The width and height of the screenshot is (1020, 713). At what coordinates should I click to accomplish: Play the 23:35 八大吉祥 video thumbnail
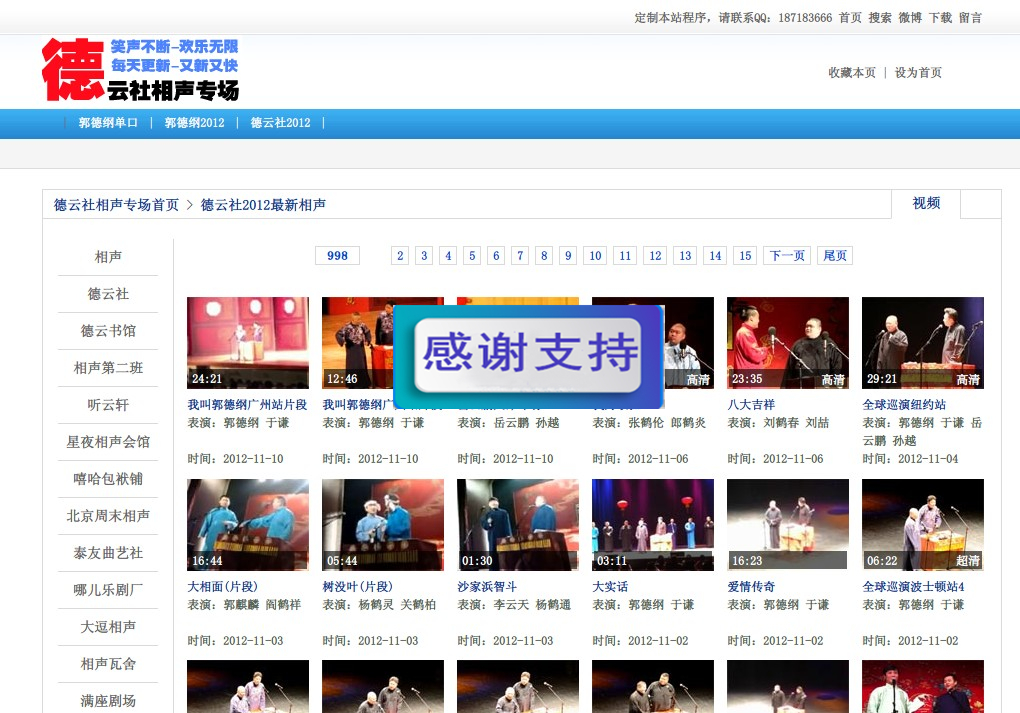click(x=788, y=343)
